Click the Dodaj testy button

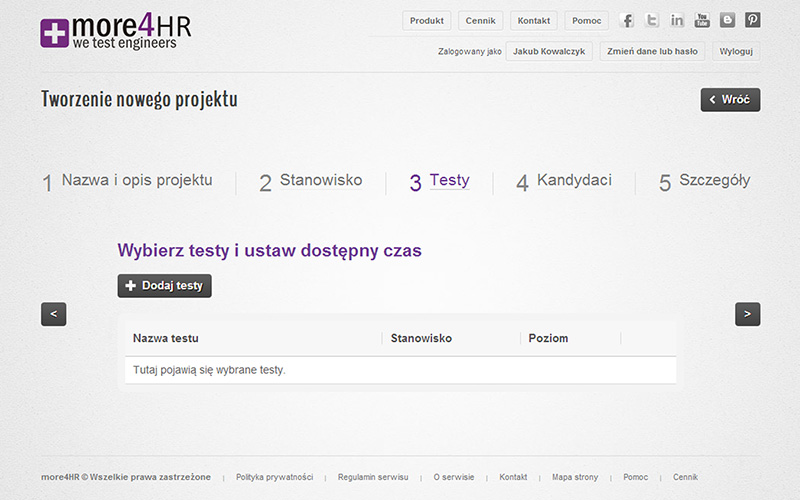[x=164, y=286]
